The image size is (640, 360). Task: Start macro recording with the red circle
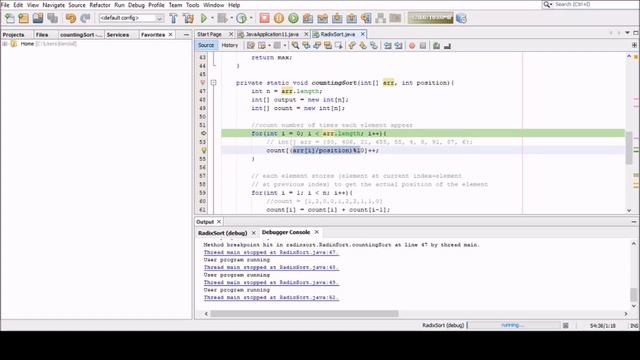pyautogui.click(x=412, y=46)
